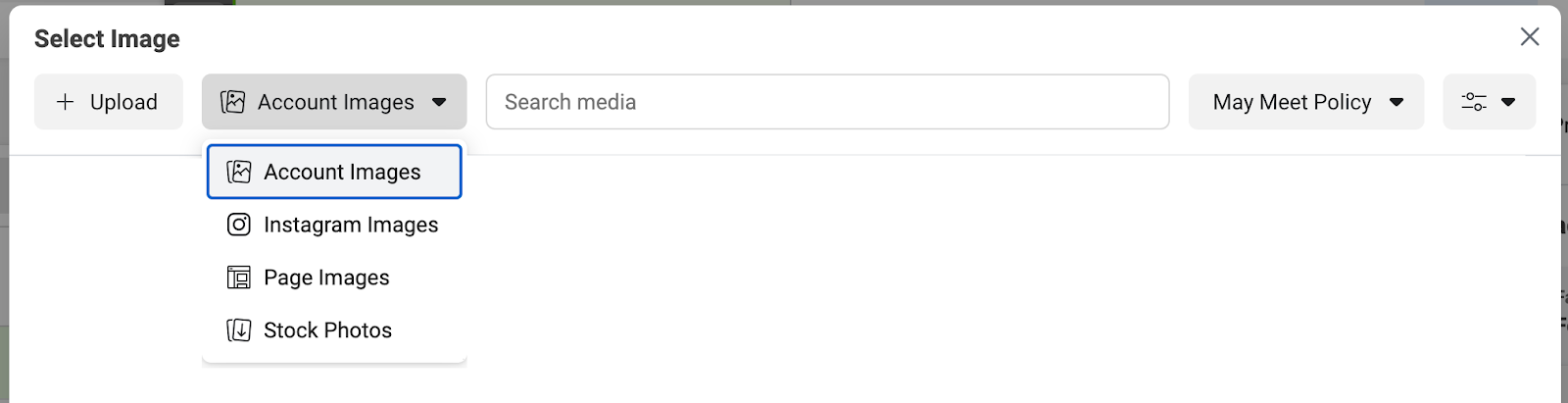
Task: Select Account Images menu entry
Action: [x=334, y=172]
